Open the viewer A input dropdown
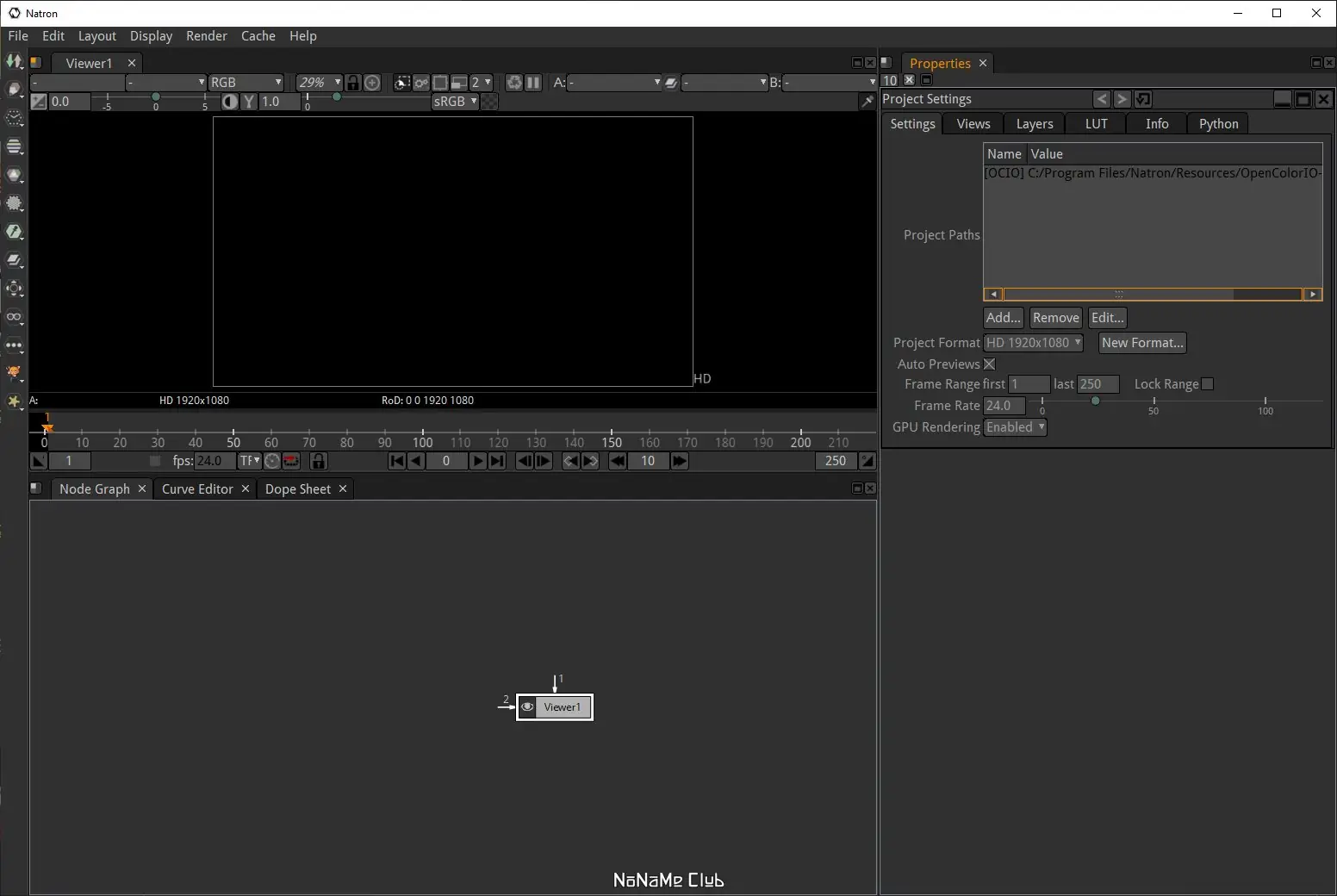Image resolution: width=1337 pixels, height=896 pixels. (614, 83)
